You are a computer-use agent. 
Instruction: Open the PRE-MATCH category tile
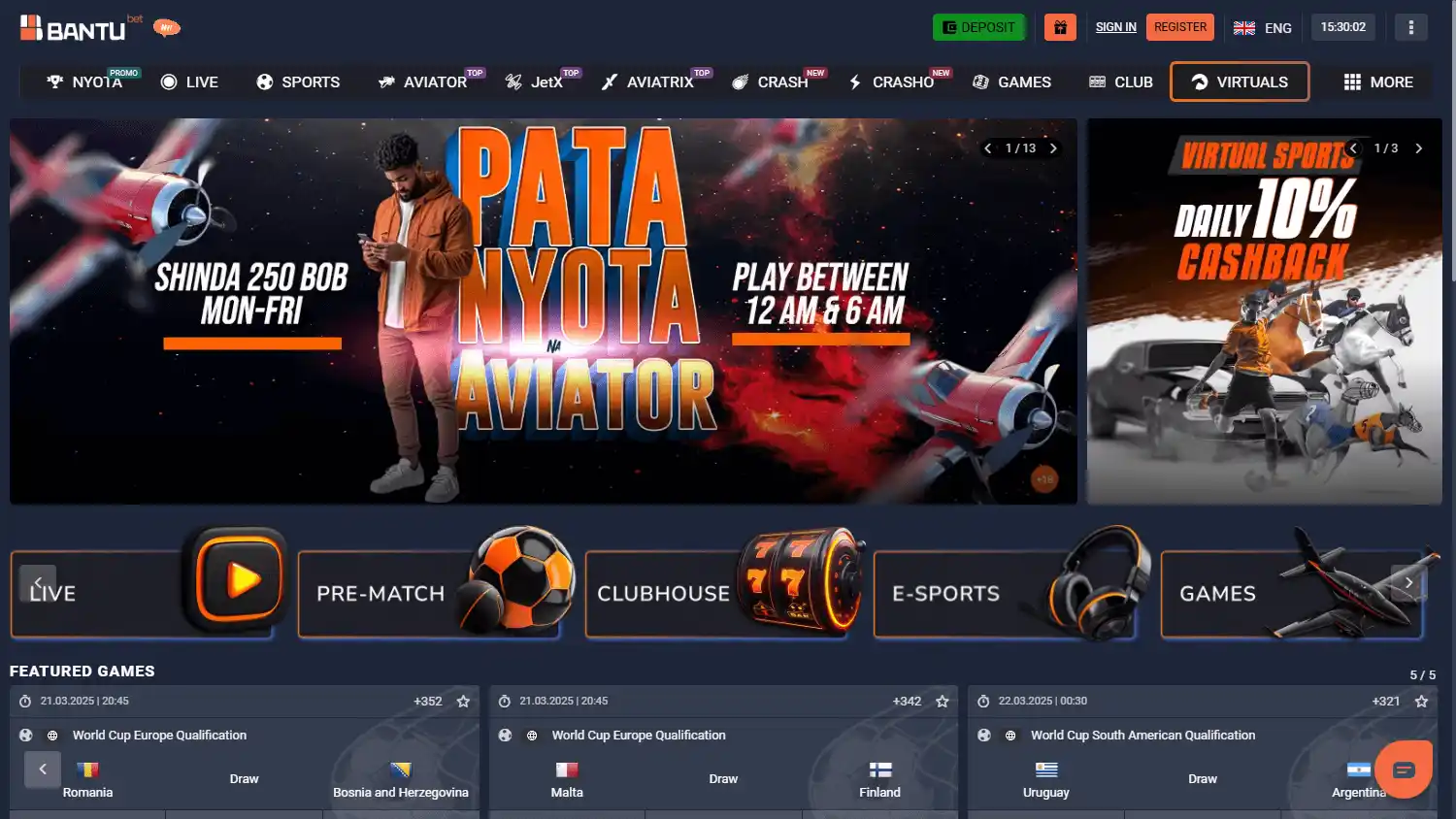tap(429, 593)
